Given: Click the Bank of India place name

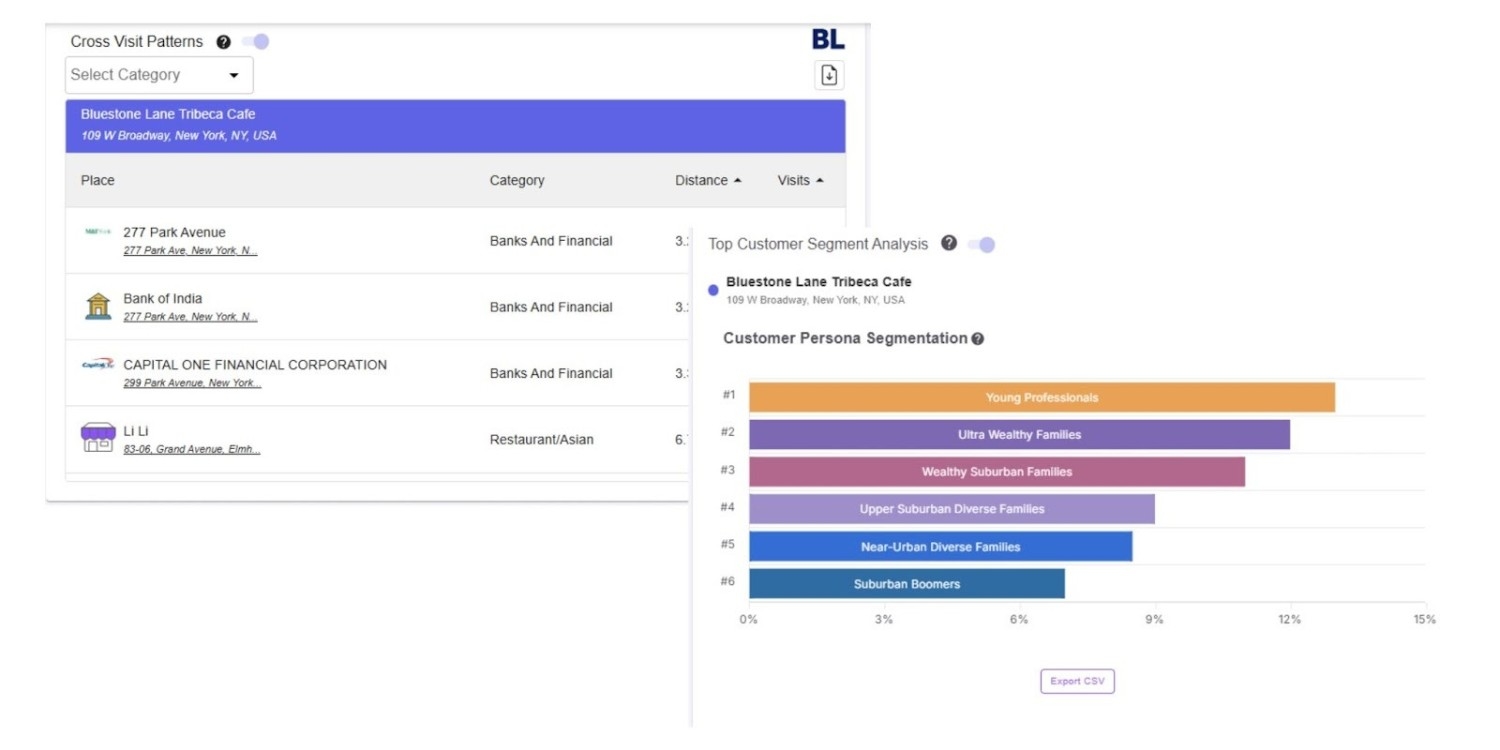Looking at the screenshot, I should 162,298.
